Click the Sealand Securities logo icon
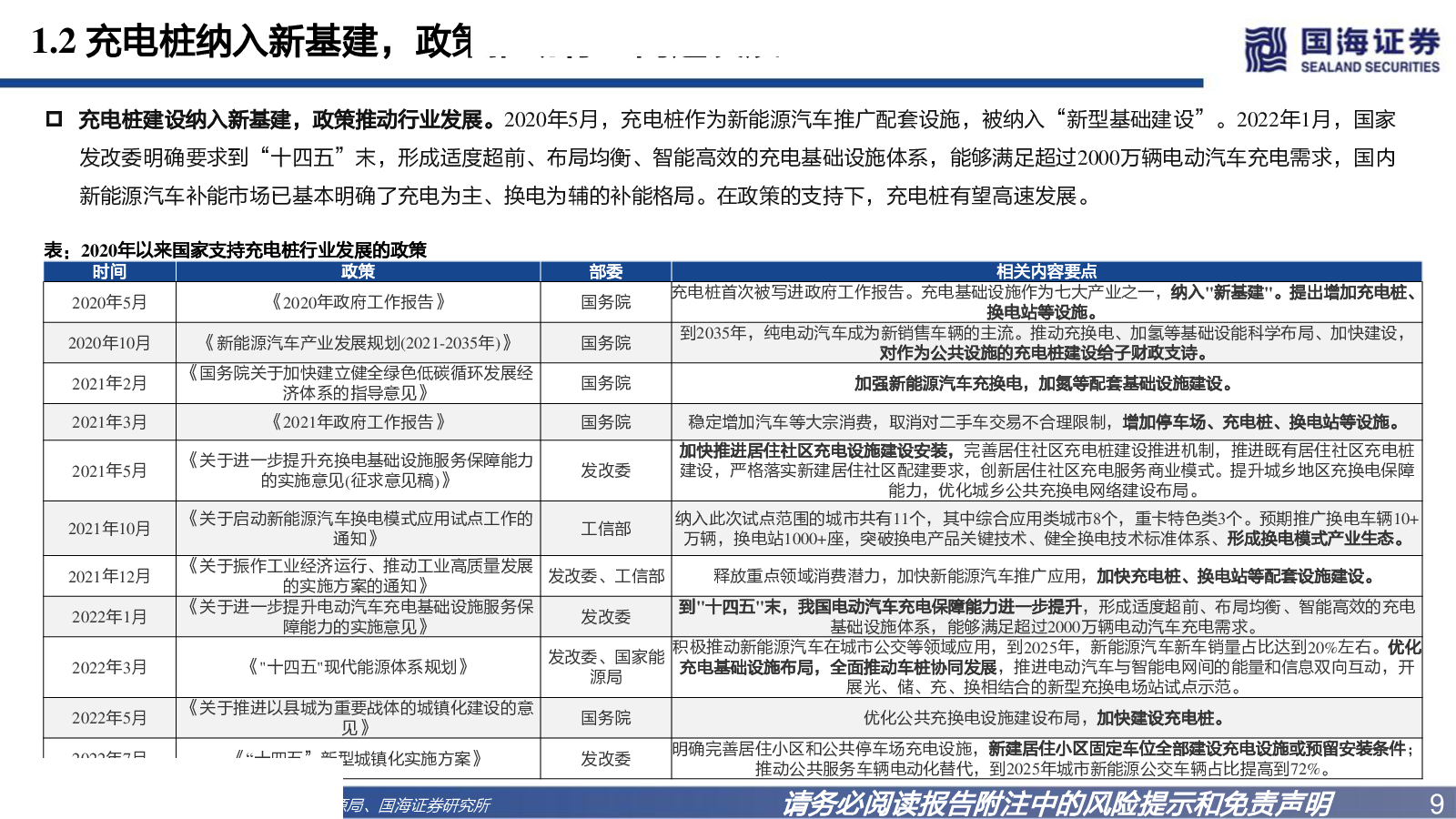The height and width of the screenshot is (819, 1456). (x=1266, y=49)
